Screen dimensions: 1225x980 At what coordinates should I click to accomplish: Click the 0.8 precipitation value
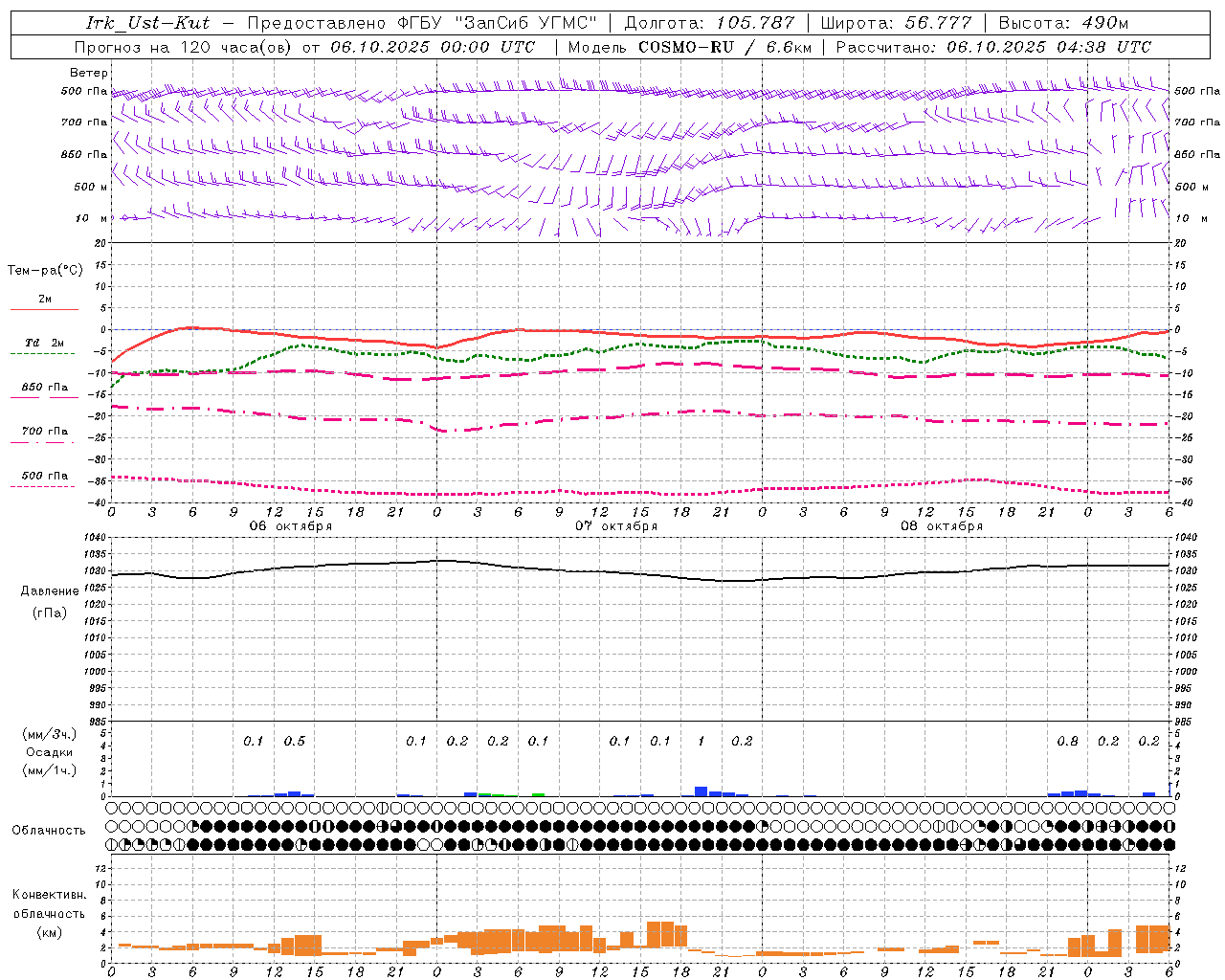(1068, 742)
